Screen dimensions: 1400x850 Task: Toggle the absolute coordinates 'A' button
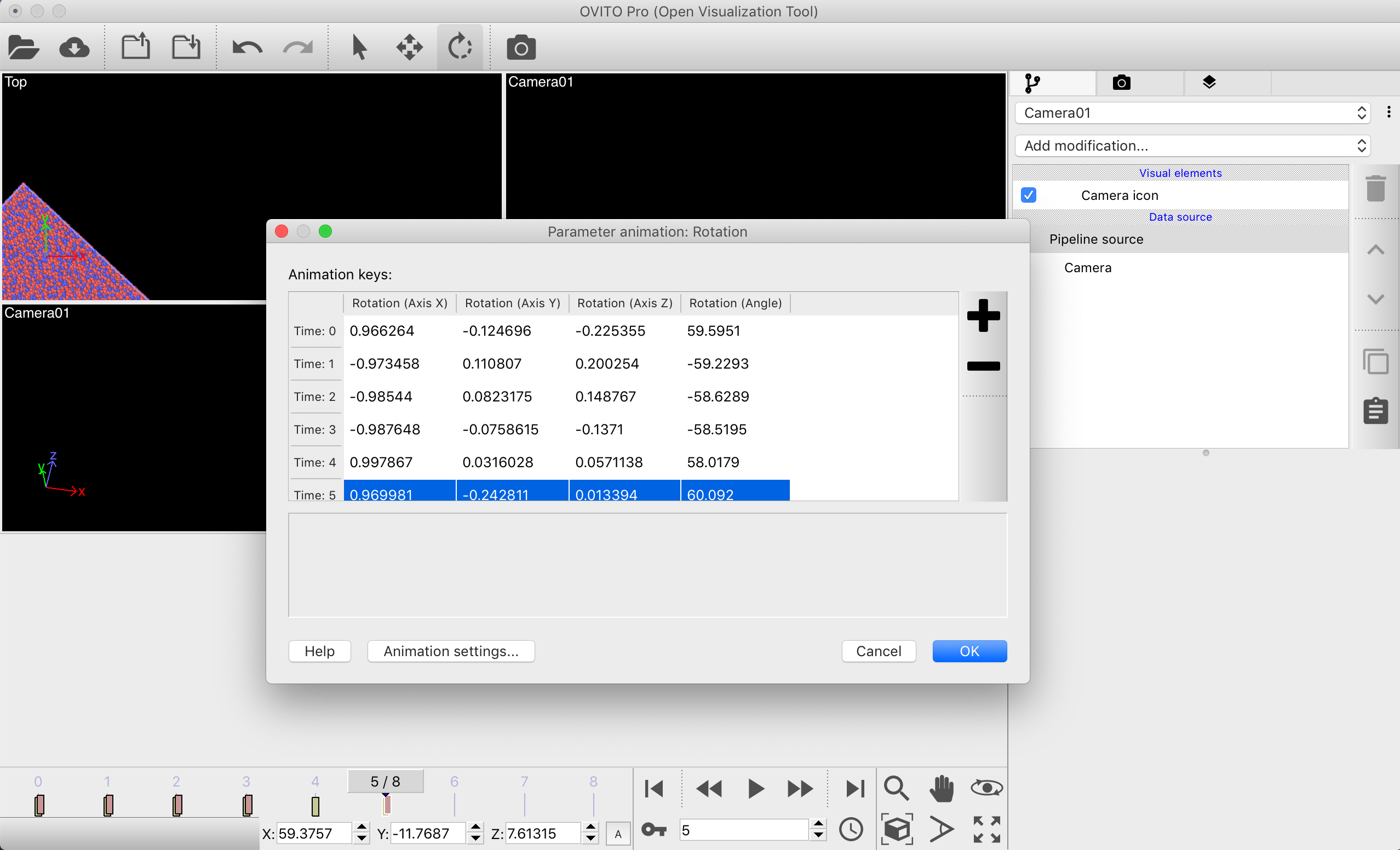coord(618,834)
